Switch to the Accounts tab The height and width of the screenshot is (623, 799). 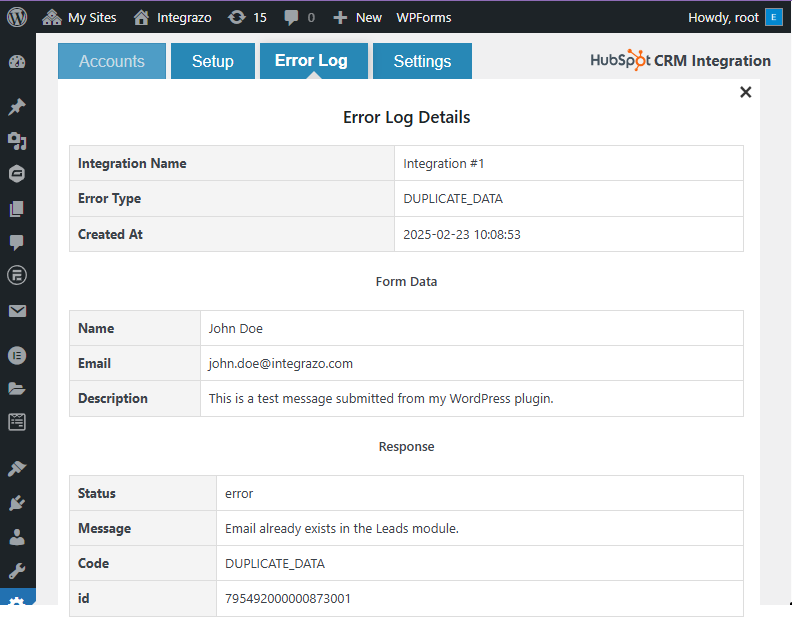(112, 61)
